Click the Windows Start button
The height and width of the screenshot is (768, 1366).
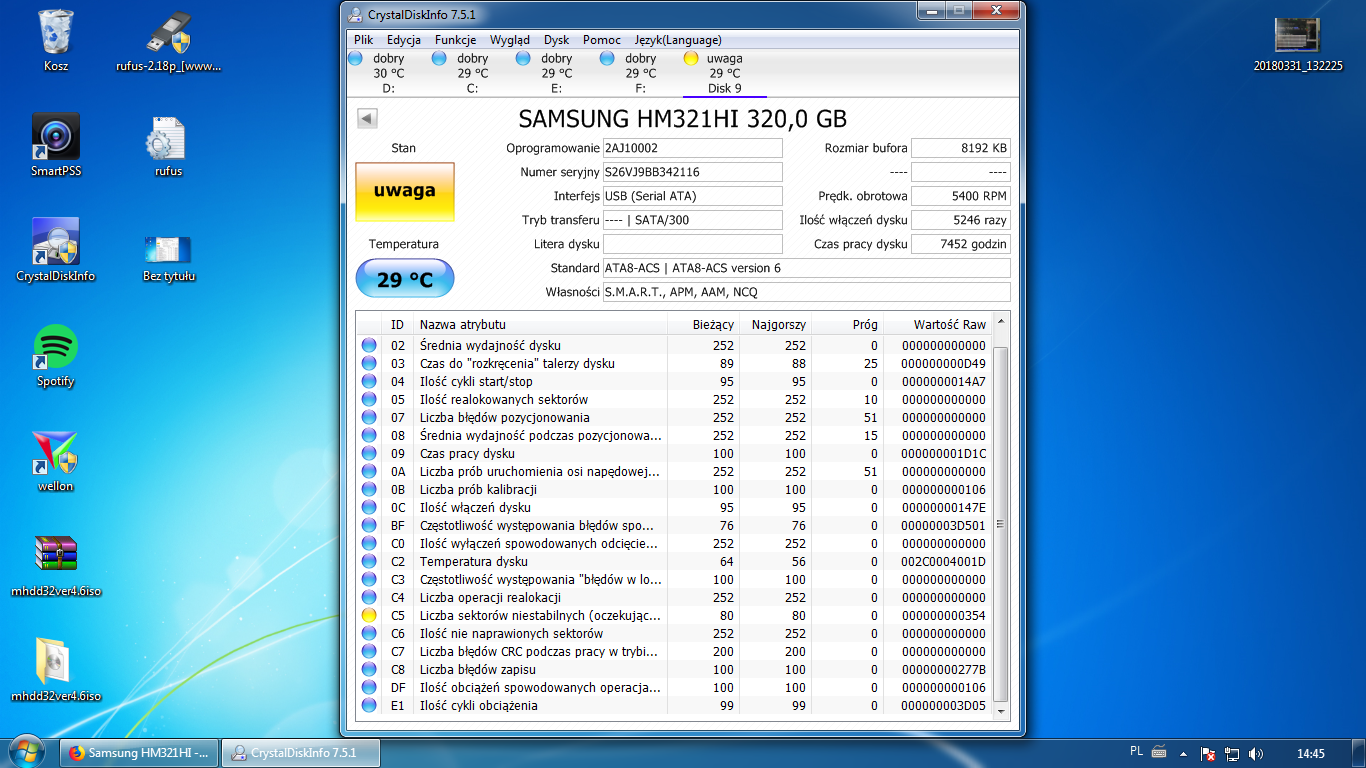(26, 751)
